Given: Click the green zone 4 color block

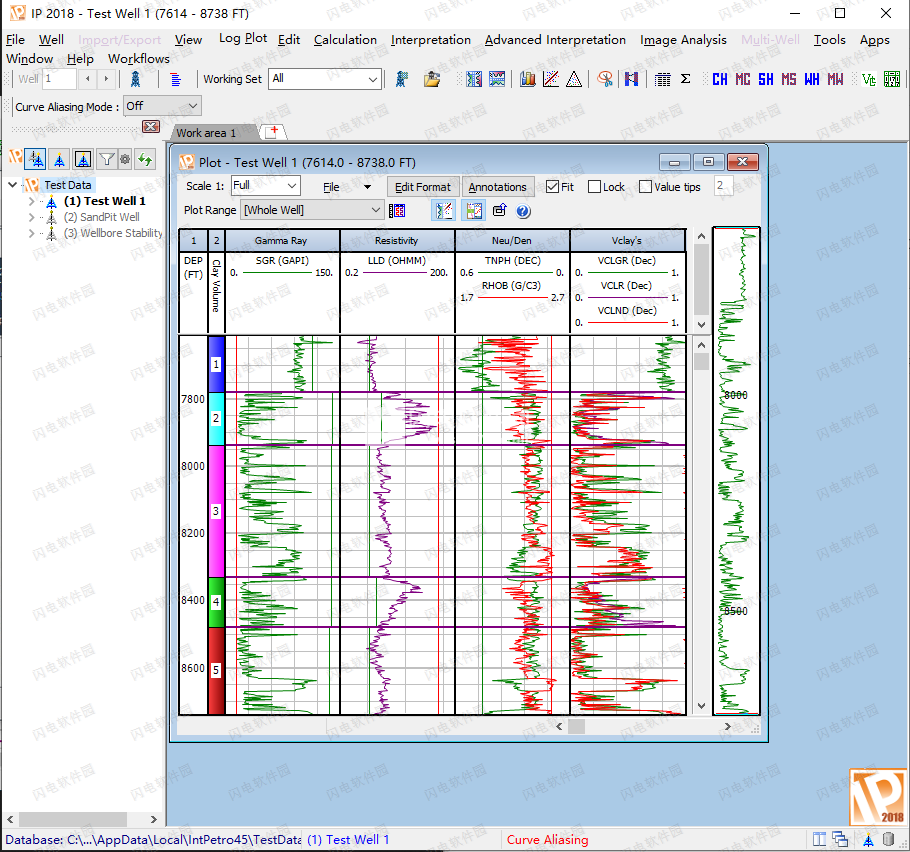Looking at the screenshot, I should [x=216, y=602].
